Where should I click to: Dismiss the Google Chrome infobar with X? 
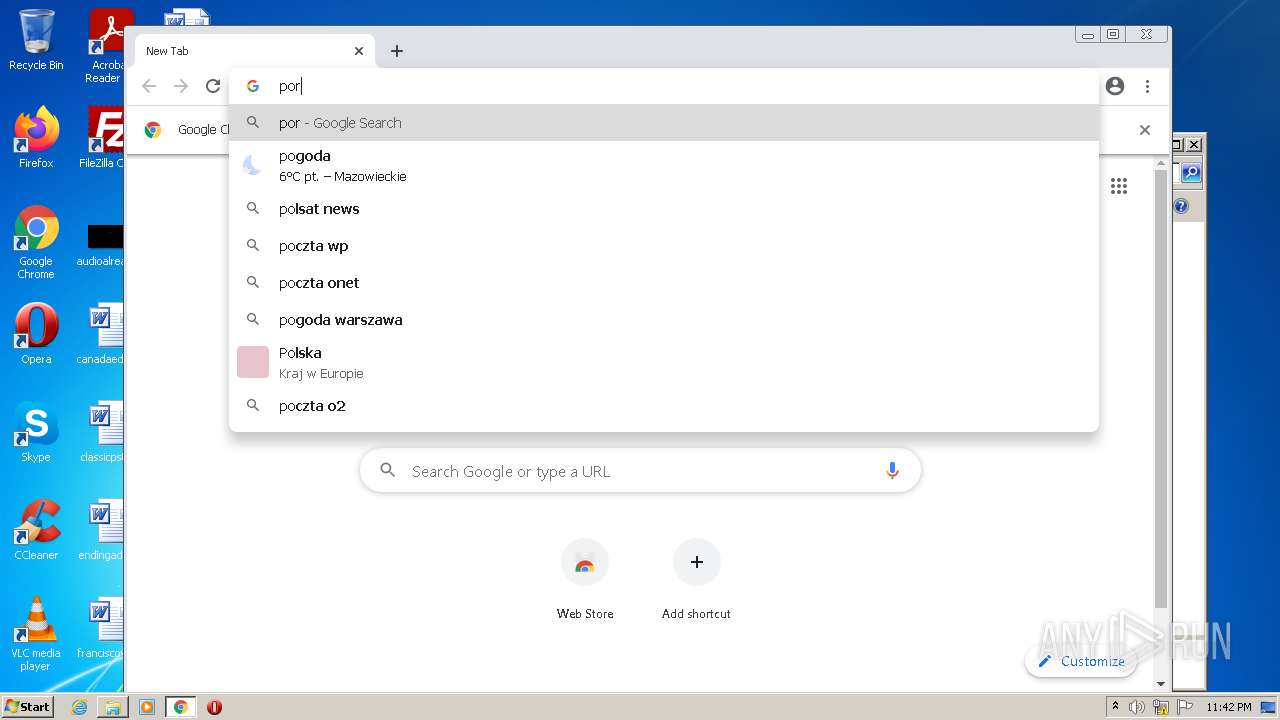coord(1145,130)
